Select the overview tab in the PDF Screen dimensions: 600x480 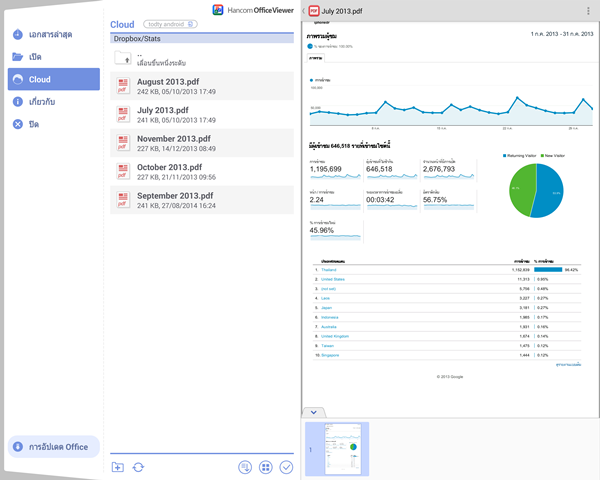pos(316,59)
